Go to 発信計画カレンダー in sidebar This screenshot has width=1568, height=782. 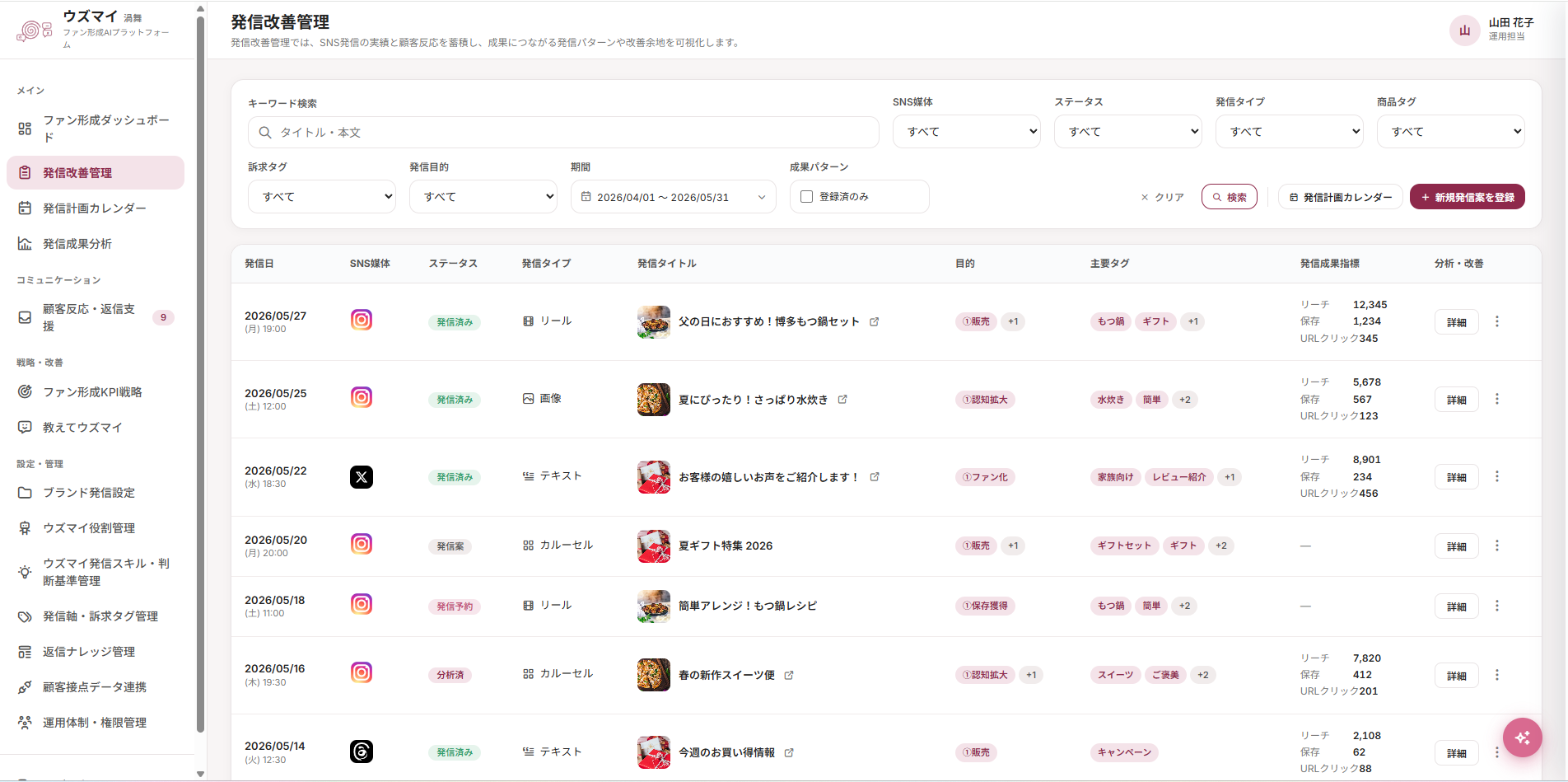coord(96,208)
